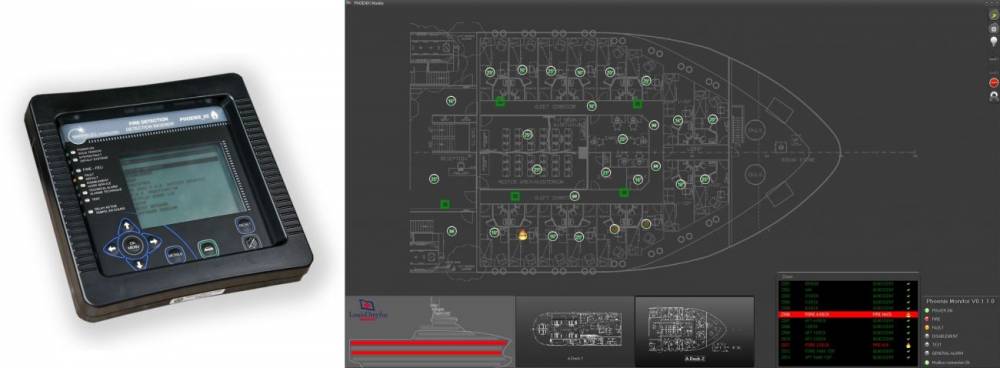The width and height of the screenshot is (1000, 368).
Task: Click the red round alarm button icon
Action: 994,82
